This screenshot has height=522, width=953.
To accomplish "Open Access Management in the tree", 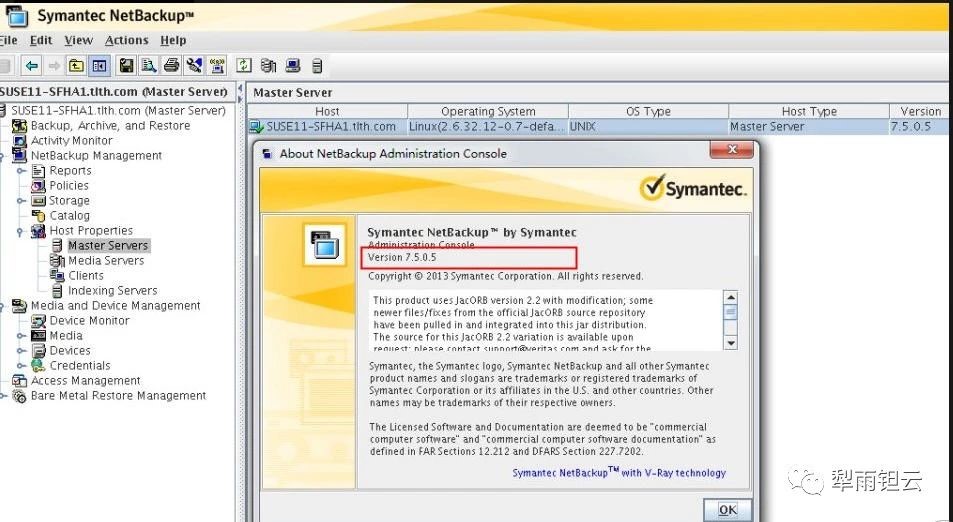I will tap(86, 380).
